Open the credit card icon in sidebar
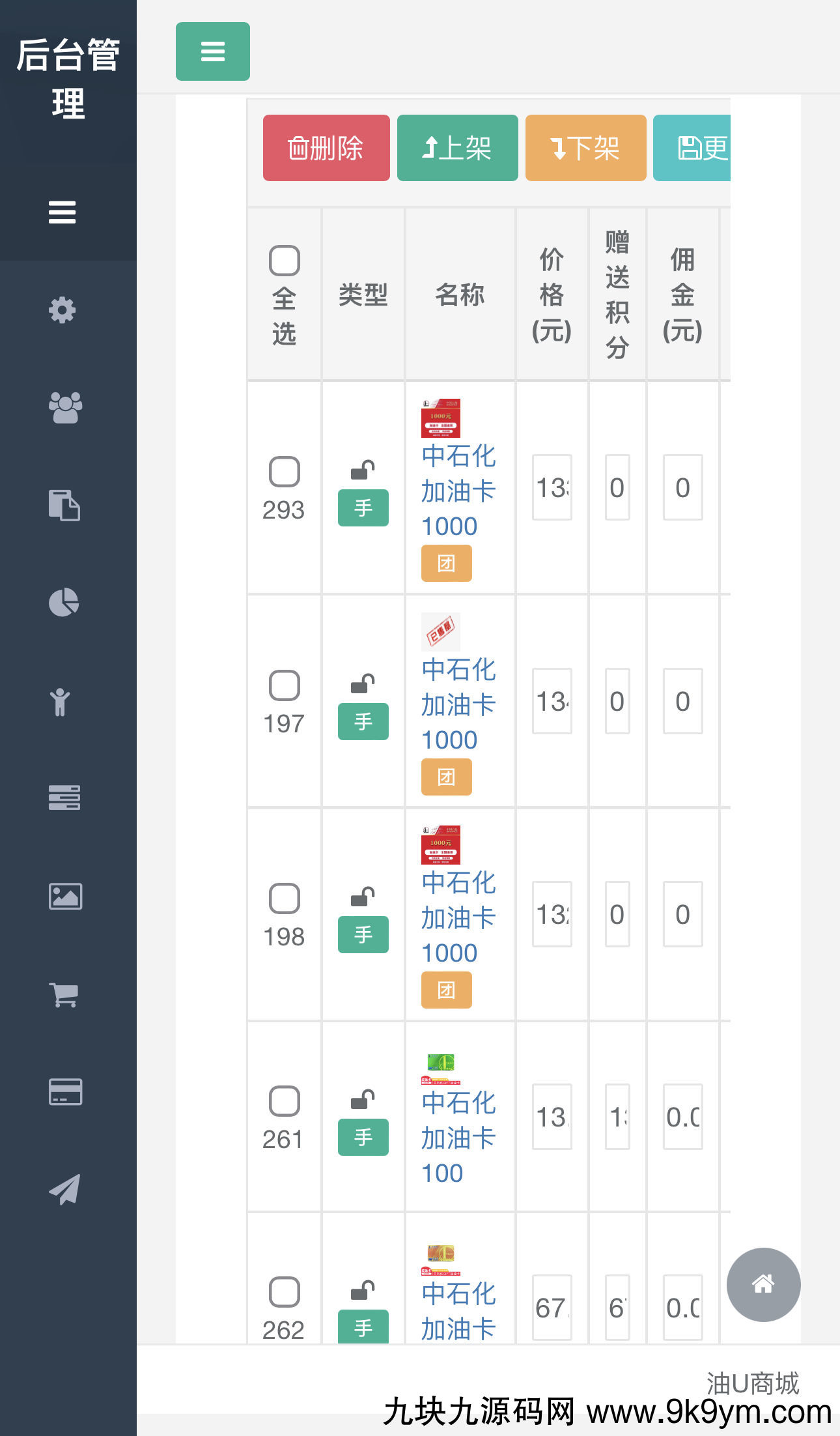Viewport: 840px width, 1436px height. coord(63,1093)
